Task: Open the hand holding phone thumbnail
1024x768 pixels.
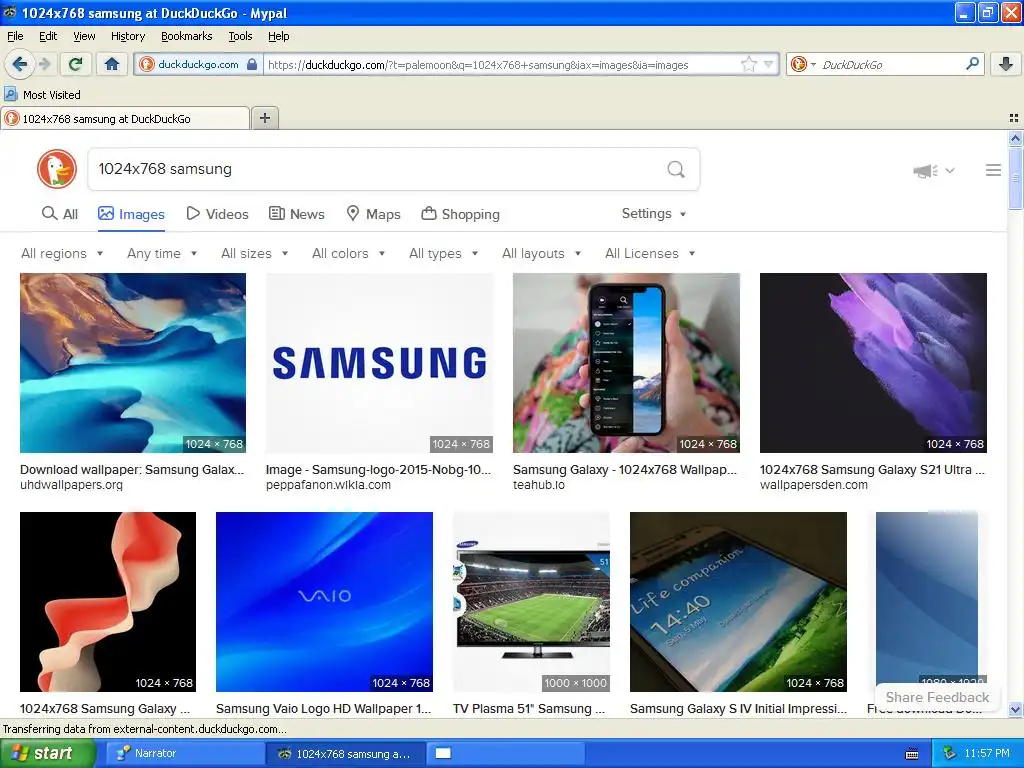Action: 626,362
